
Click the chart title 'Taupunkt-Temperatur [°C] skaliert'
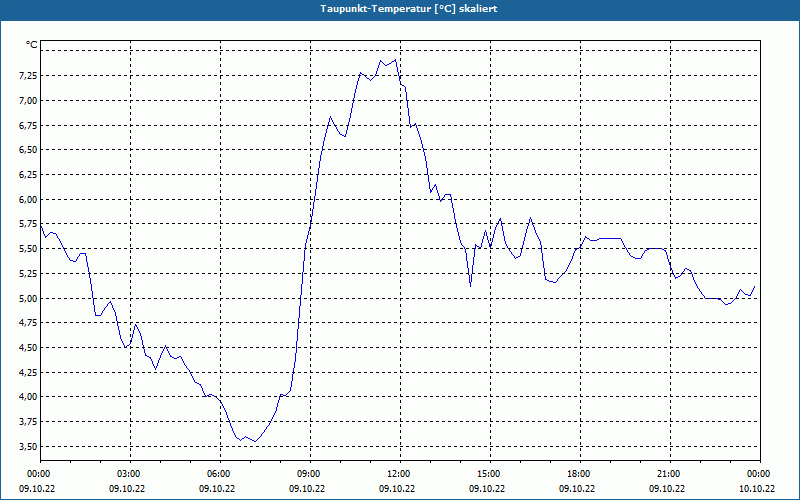click(409, 9)
